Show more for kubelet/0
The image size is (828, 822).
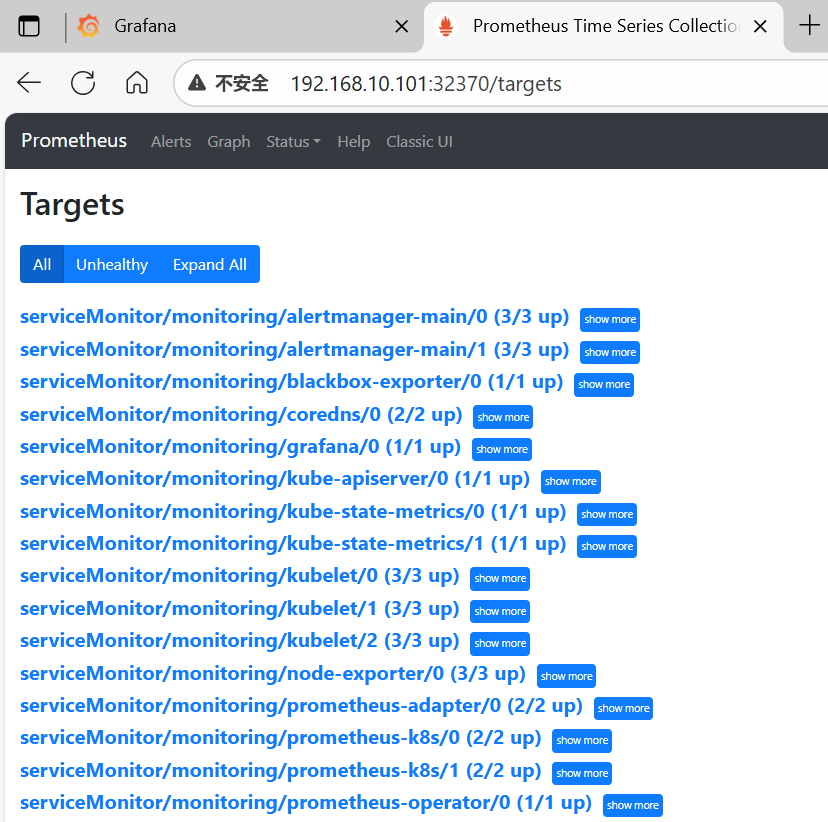pyautogui.click(x=500, y=579)
